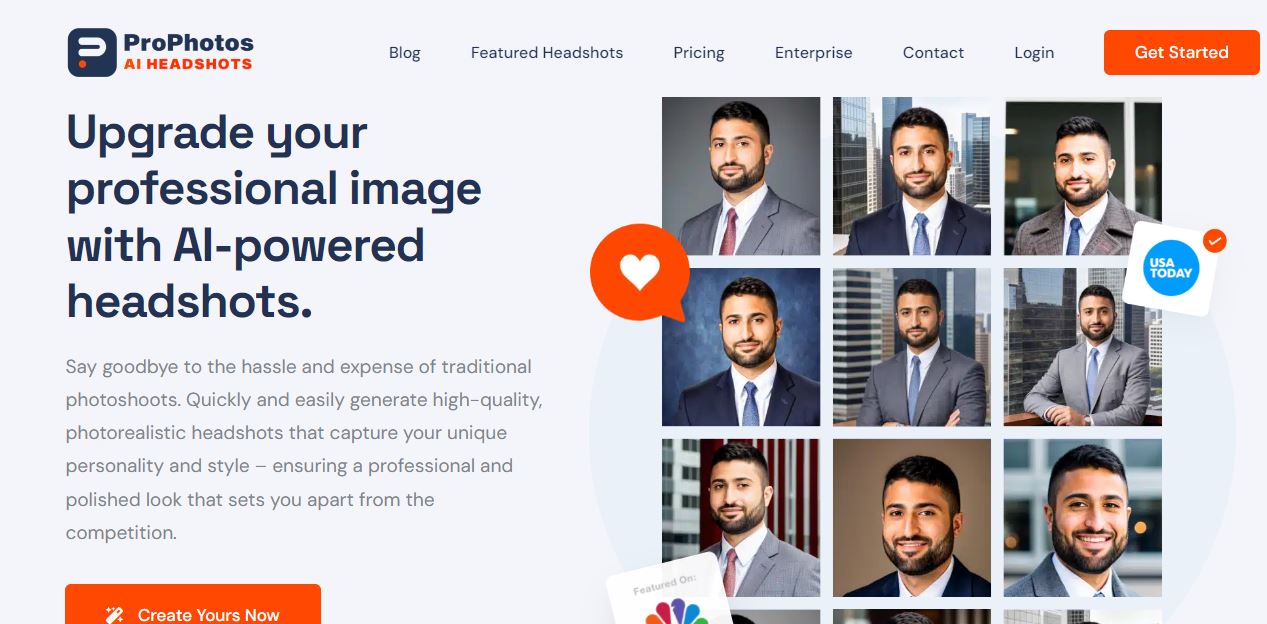Screen dimensions: 1267x624
Task: Click the orange heart speech bubble icon
Action: [x=639, y=272]
